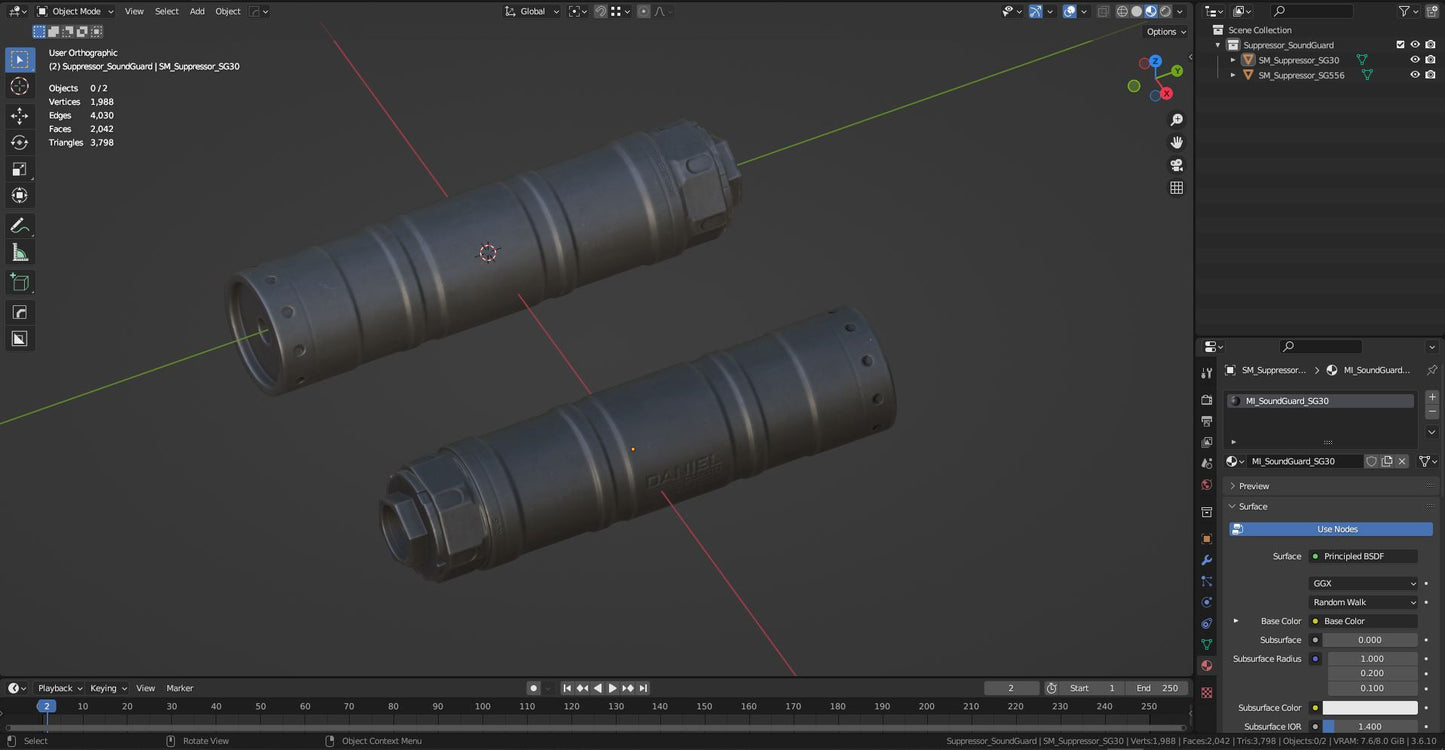Open the GGX distribution dropdown

(x=1362, y=583)
